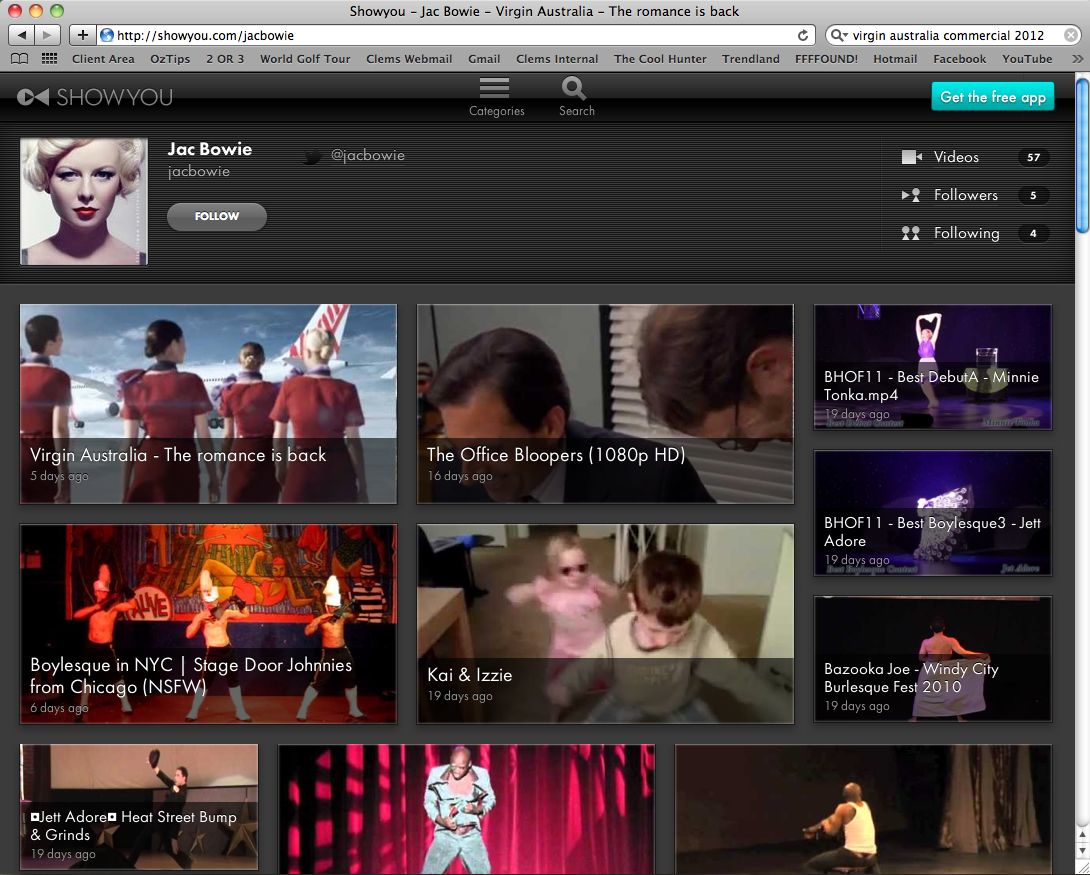The width and height of the screenshot is (1090, 875).
Task: Open the Gmail bookmark
Action: 485,59
